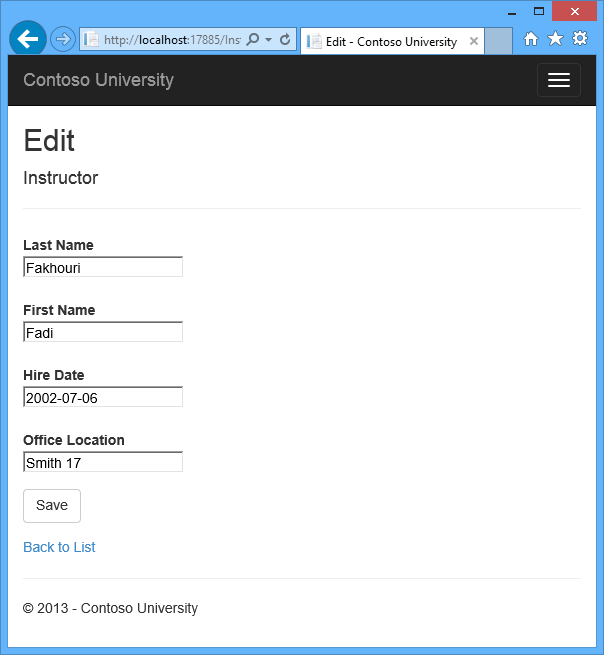
Task: Close the Edit - Contoso University tab
Action: tap(474, 41)
